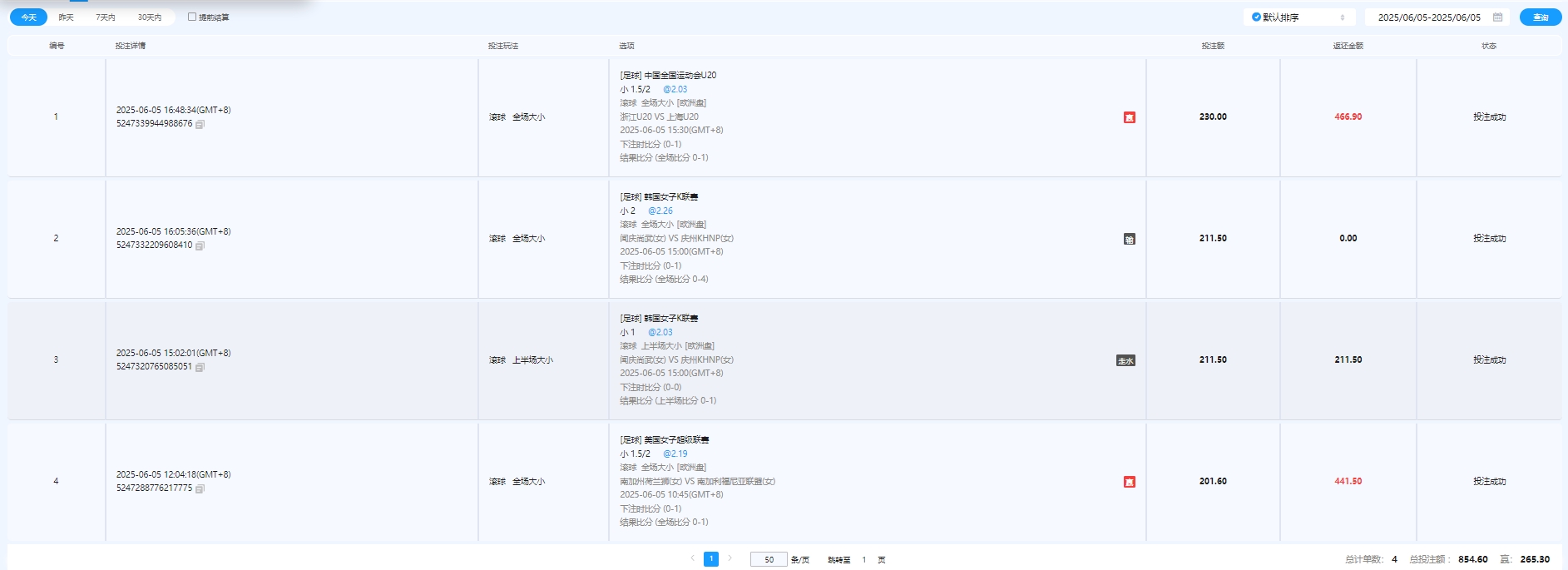Copy bet ID 5247332209608410

coord(200,245)
